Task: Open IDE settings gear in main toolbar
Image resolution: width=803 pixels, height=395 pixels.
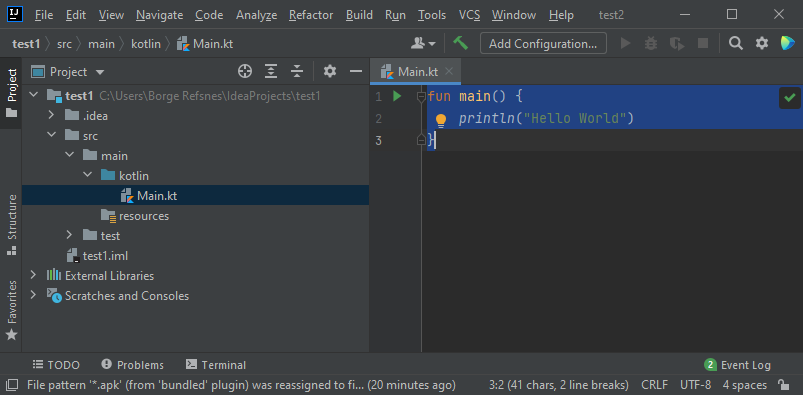Action: [x=762, y=44]
